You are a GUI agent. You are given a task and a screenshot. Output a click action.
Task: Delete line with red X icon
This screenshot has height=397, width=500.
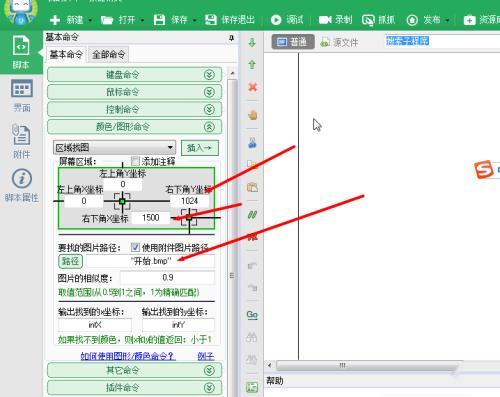click(253, 87)
